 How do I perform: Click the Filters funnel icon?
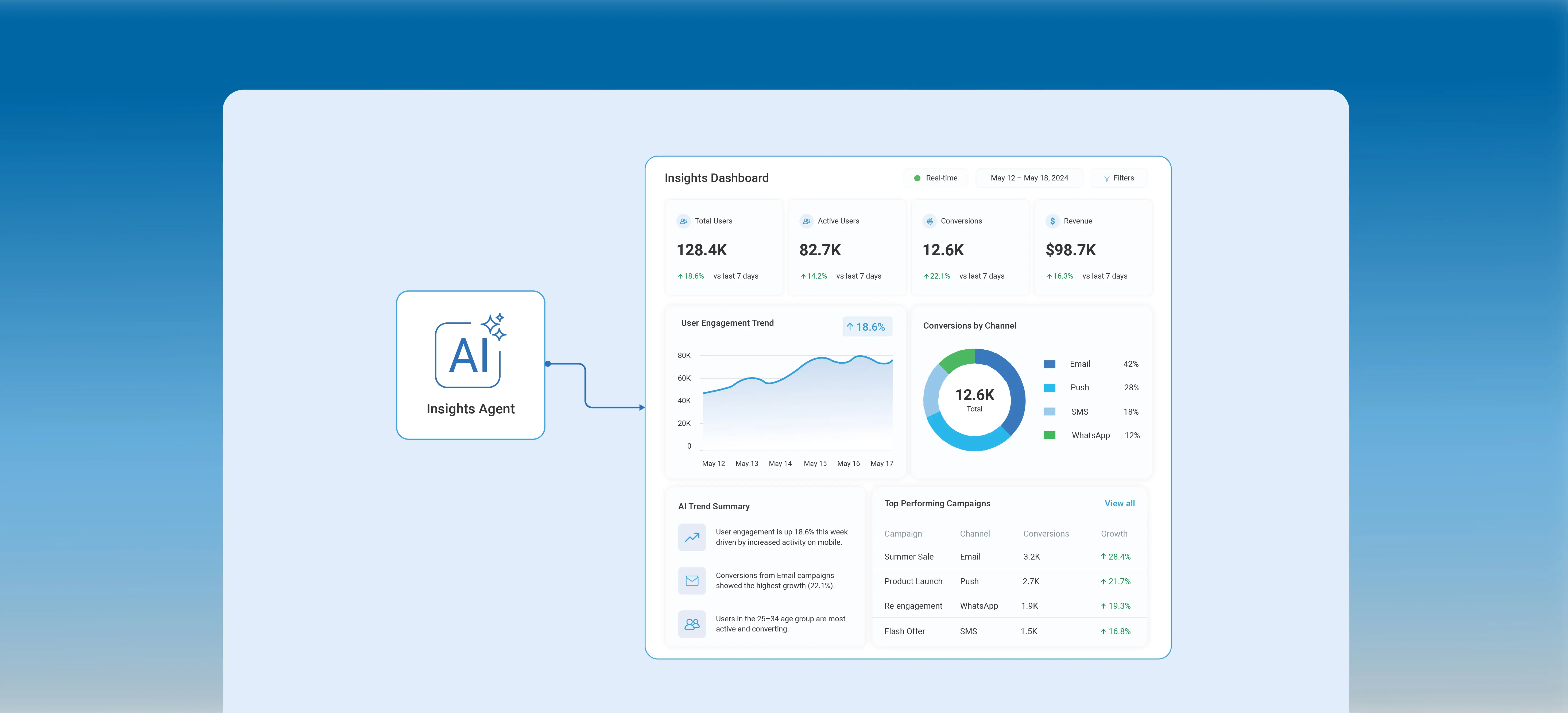1107,178
